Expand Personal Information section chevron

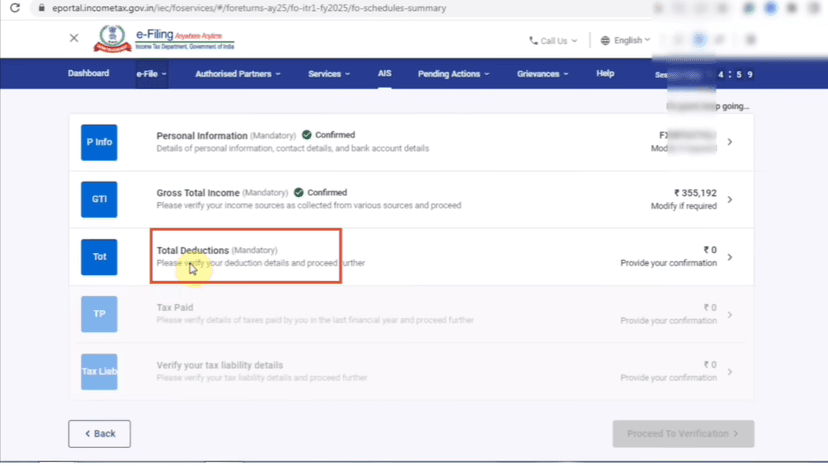click(x=730, y=142)
